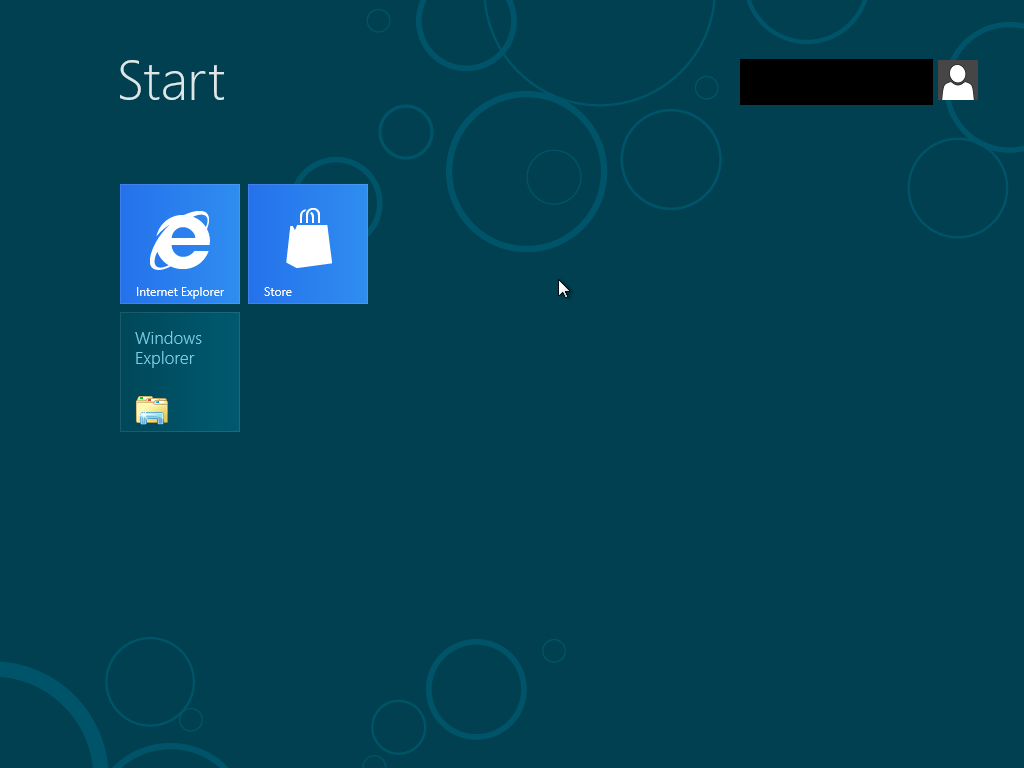The image size is (1024, 768).
Task: Launch the Store tile
Action: (308, 244)
